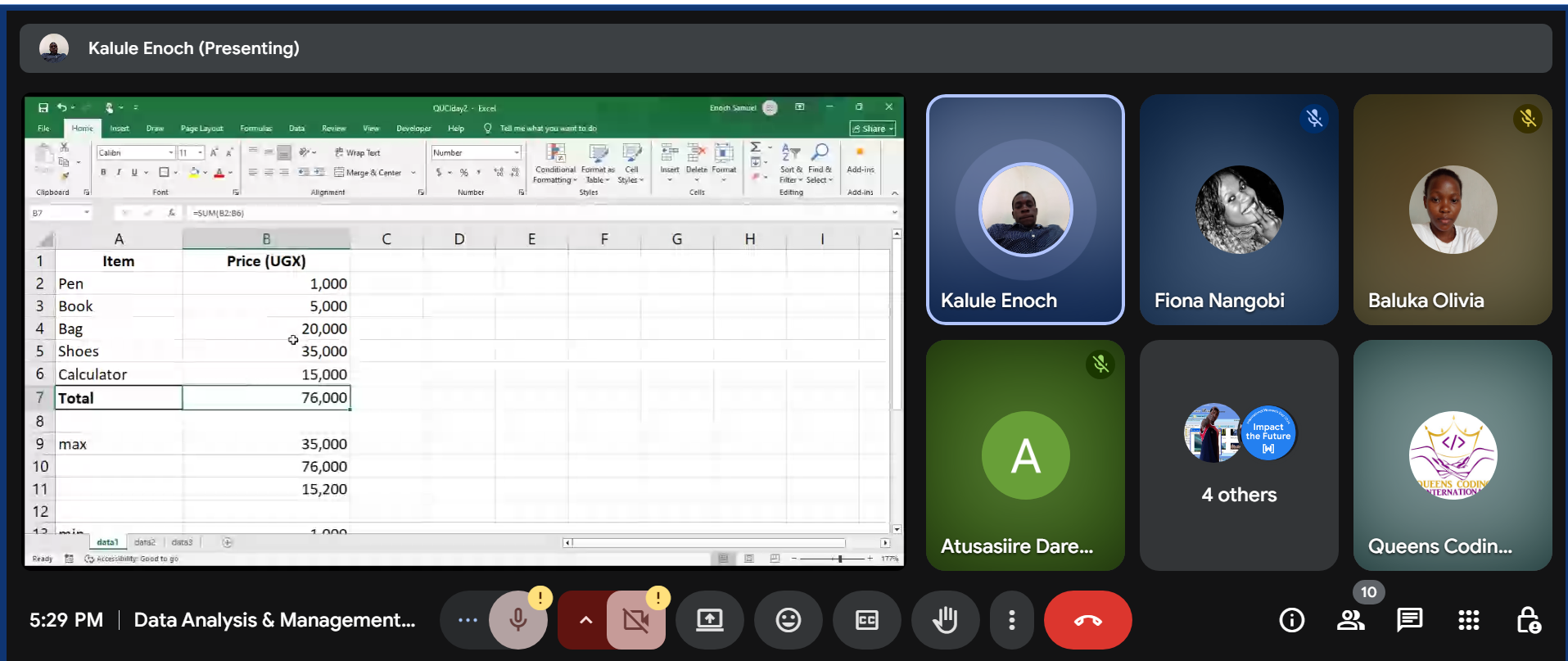Image resolution: width=1568 pixels, height=661 pixels.
Task: Click the 4 others participant tile
Action: pyautogui.click(x=1238, y=455)
